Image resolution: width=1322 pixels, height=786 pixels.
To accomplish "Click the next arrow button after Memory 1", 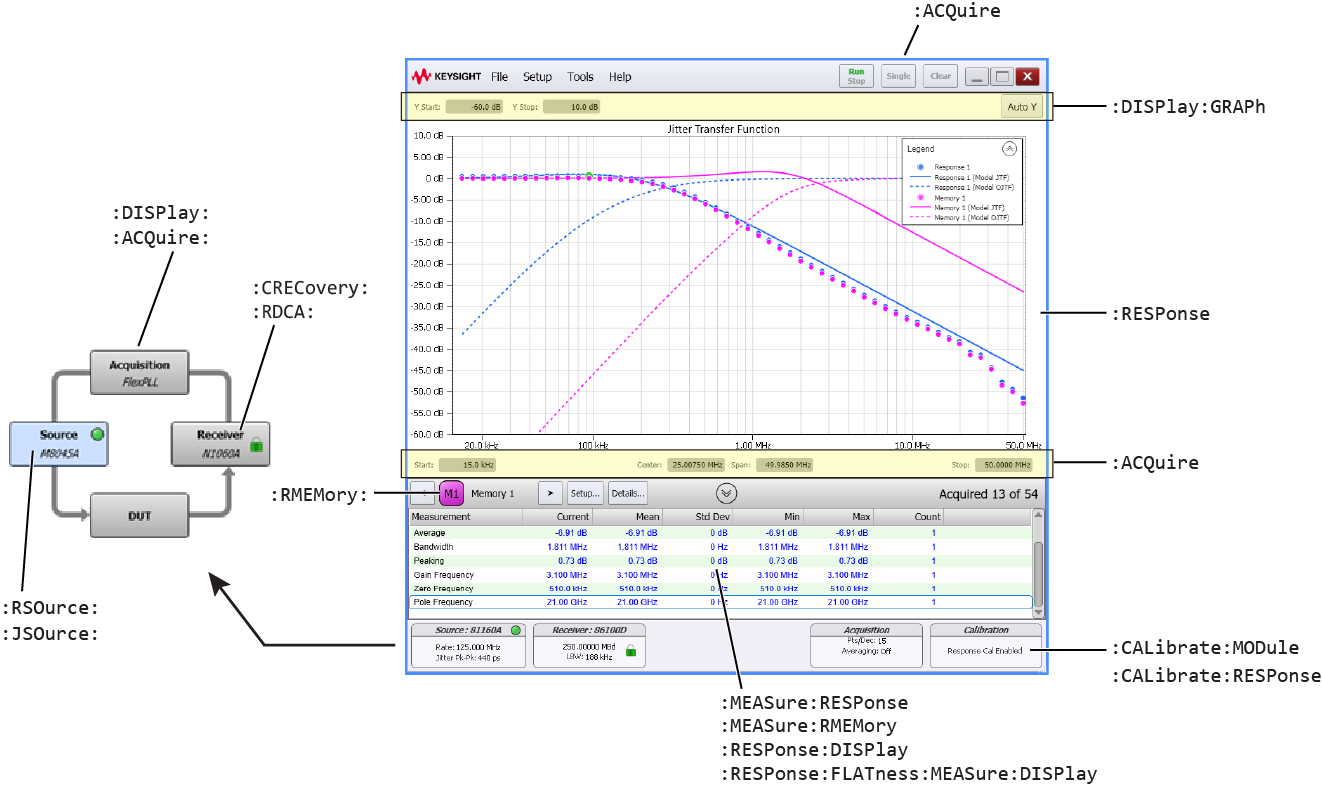I will tap(550, 493).
